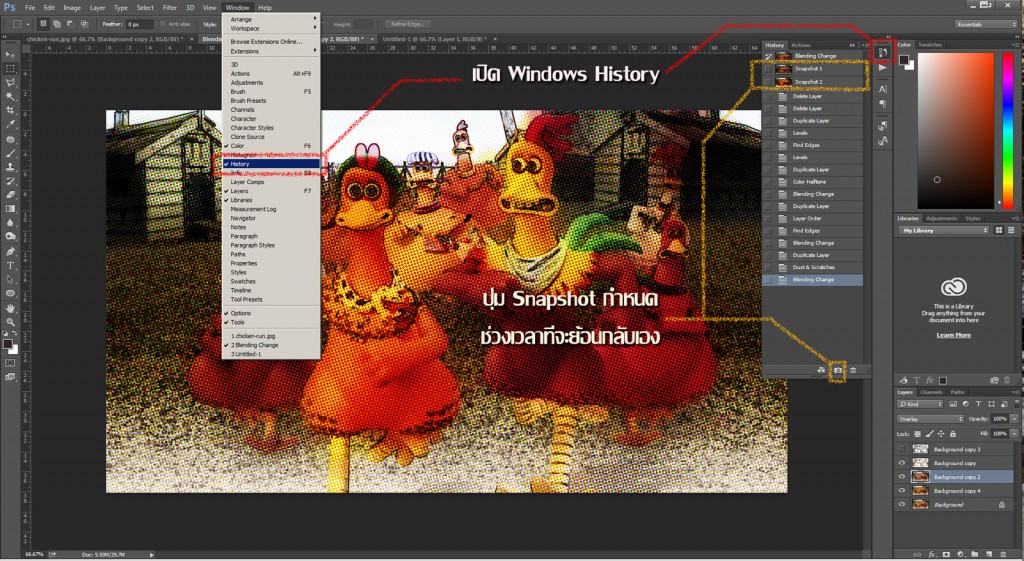Click the Feather input field
This screenshot has width=1024, height=561.
tap(139, 24)
